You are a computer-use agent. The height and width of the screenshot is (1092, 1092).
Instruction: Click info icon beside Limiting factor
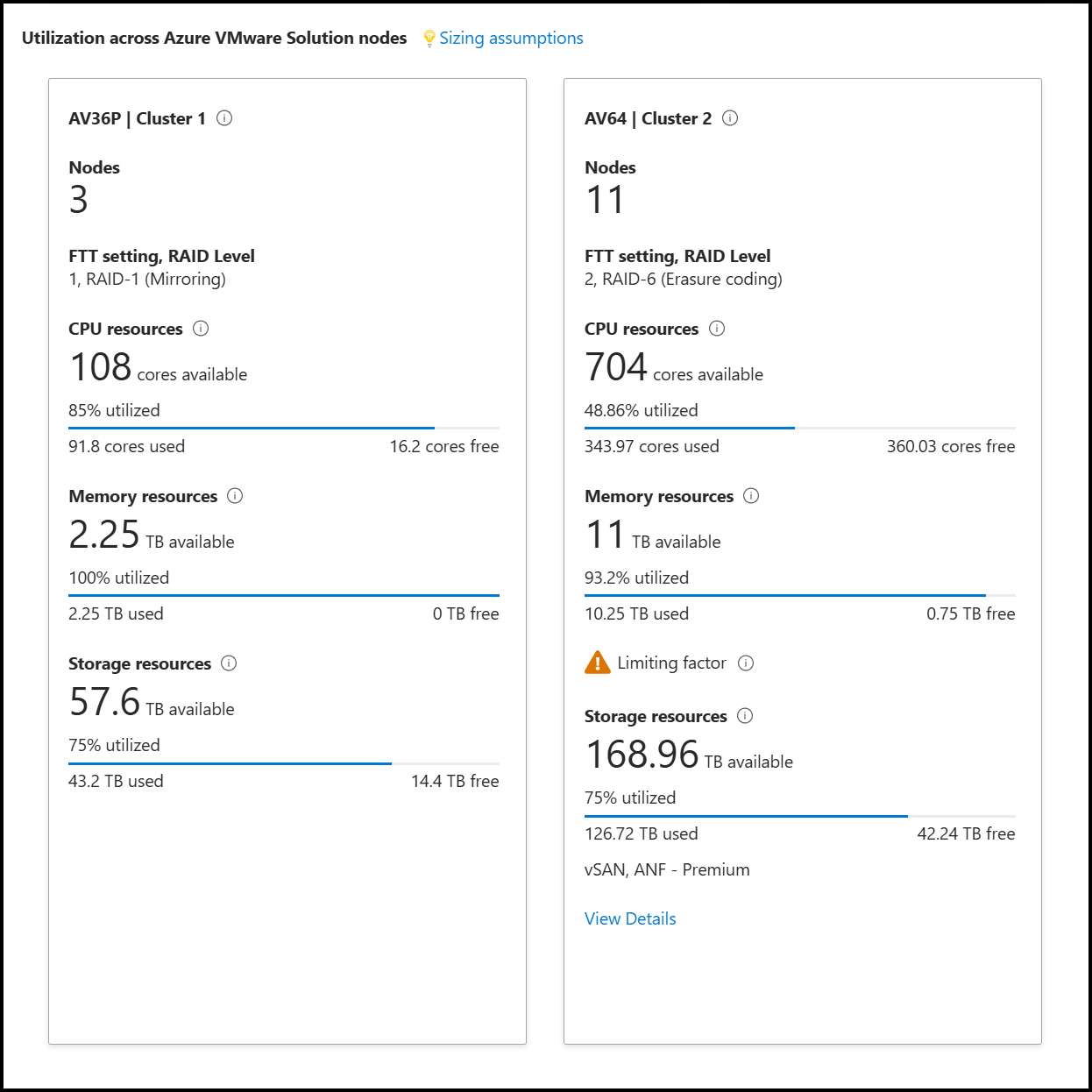point(746,663)
